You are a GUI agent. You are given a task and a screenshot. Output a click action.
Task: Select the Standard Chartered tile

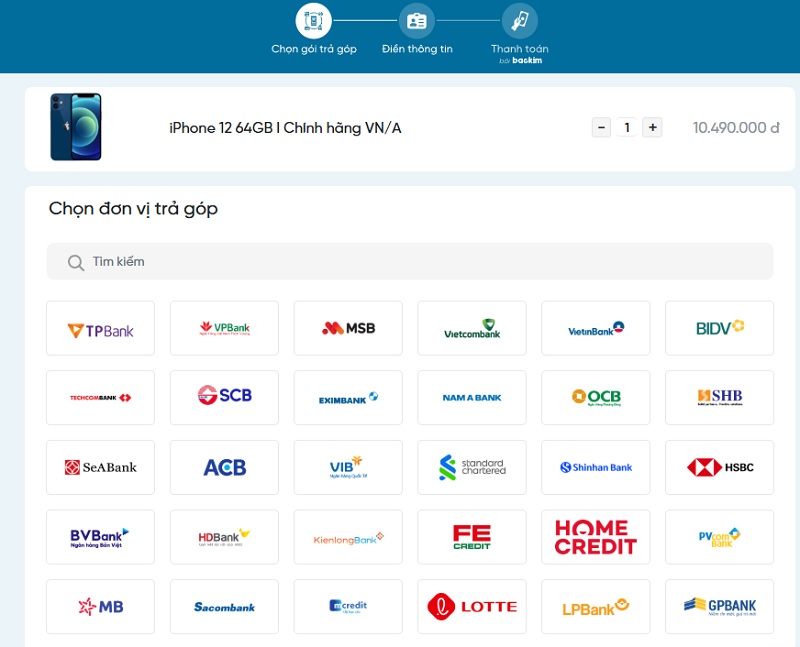tap(472, 467)
